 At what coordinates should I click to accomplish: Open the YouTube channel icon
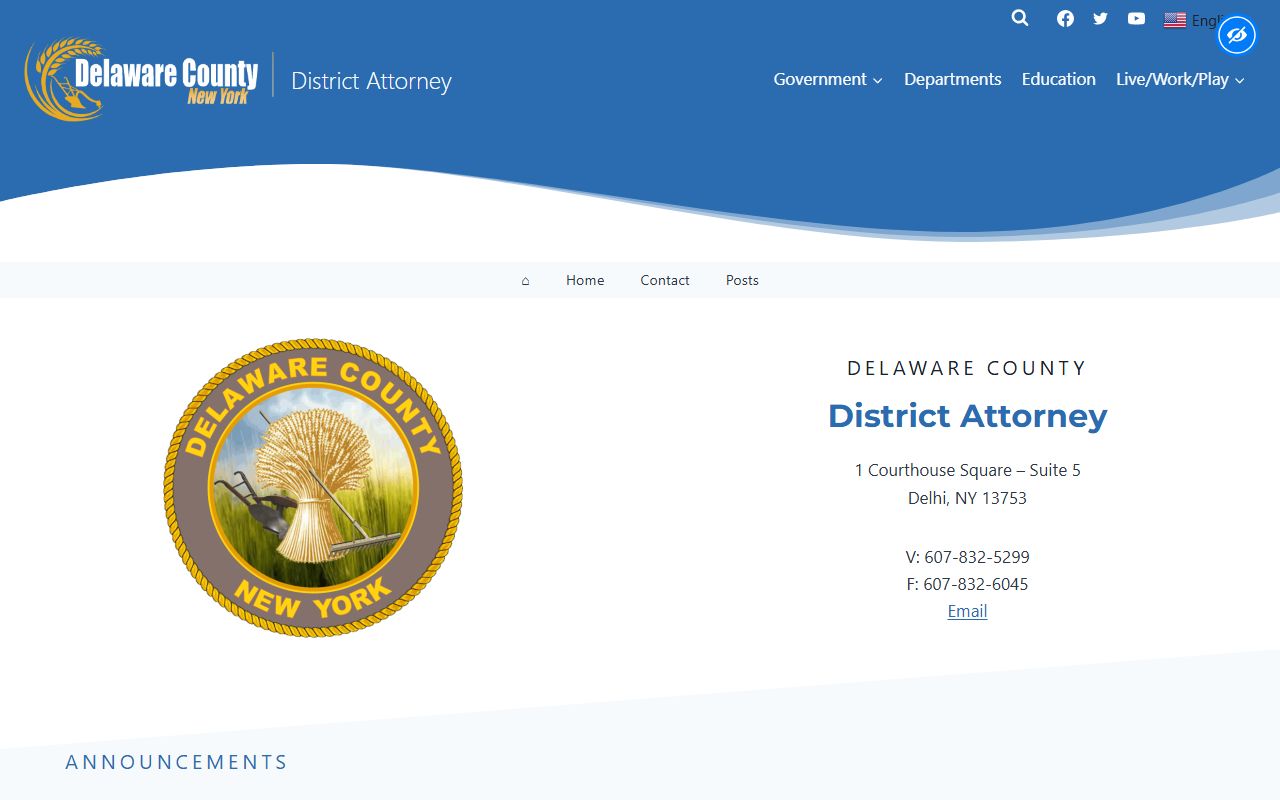1136,18
